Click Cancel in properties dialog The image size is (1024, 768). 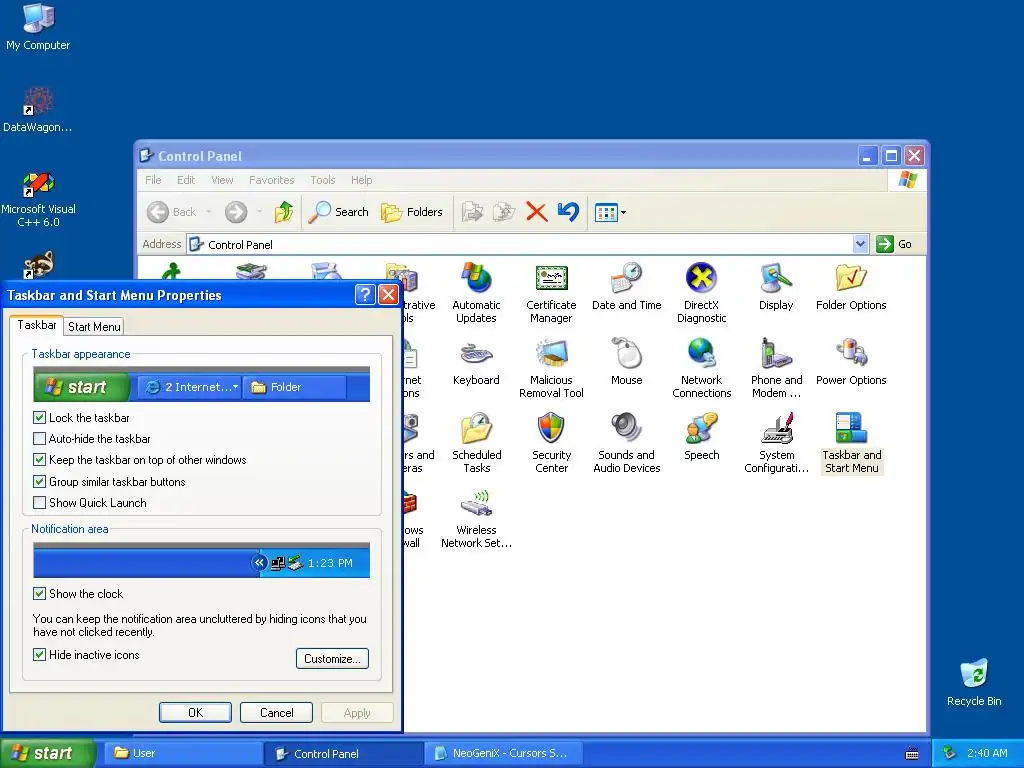276,712
